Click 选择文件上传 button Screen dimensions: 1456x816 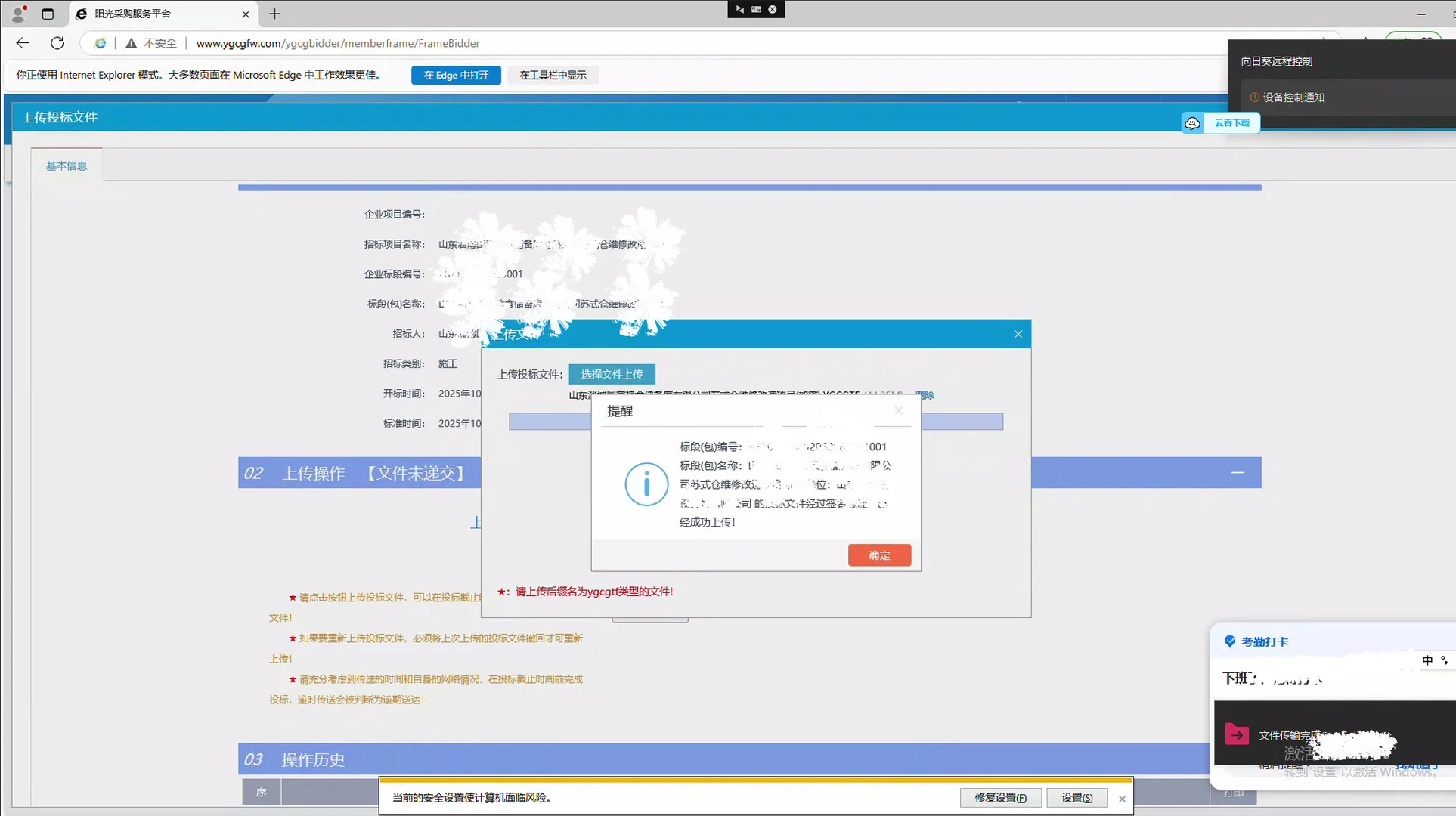pyautogui.click(x=612, y=374)
